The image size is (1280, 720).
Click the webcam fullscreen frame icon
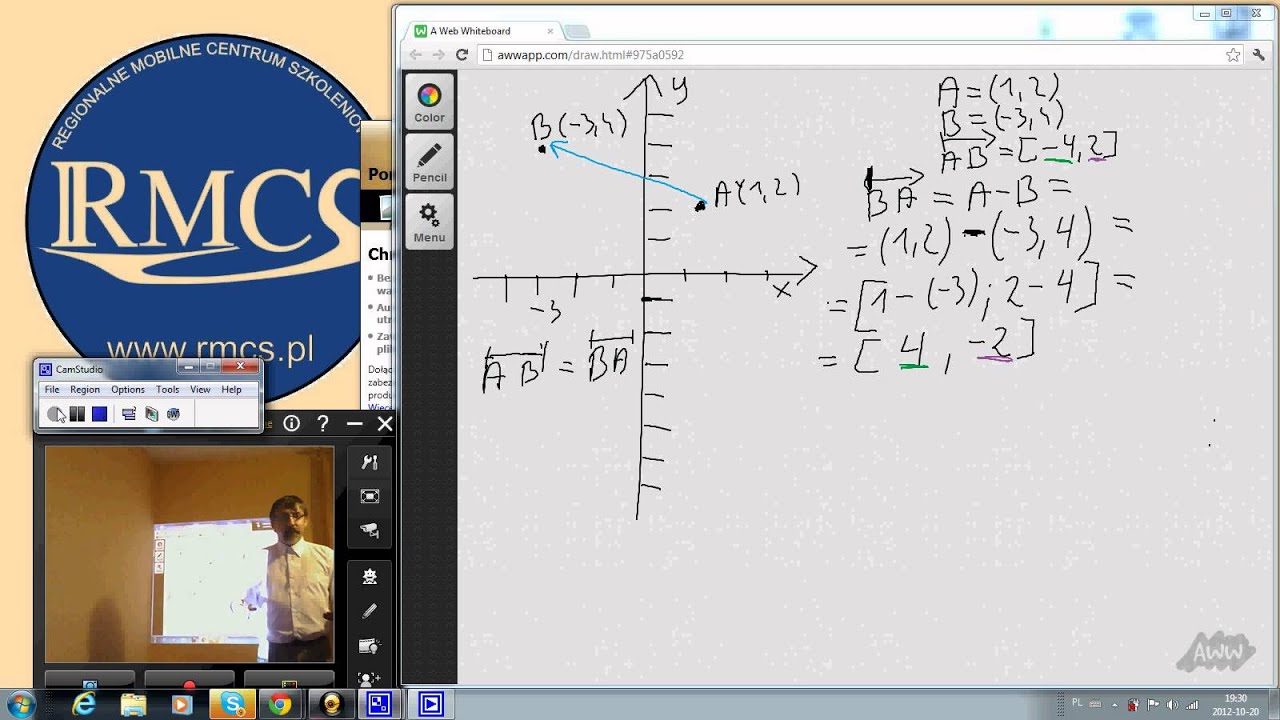coord(370,496)
